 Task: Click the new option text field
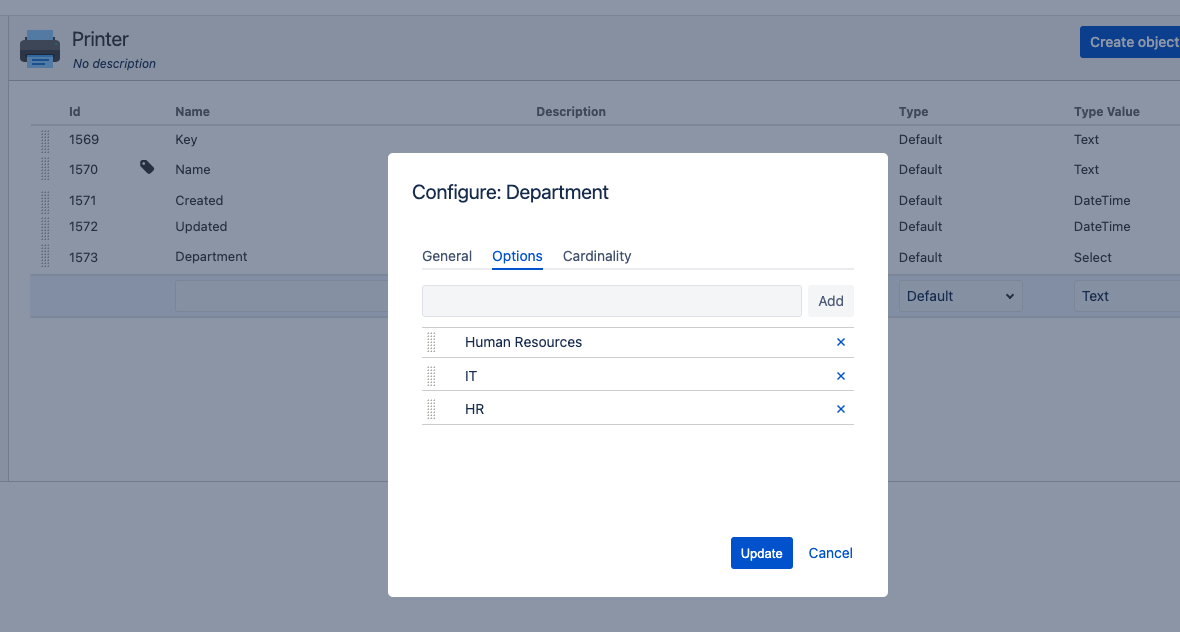coord(612,301)
